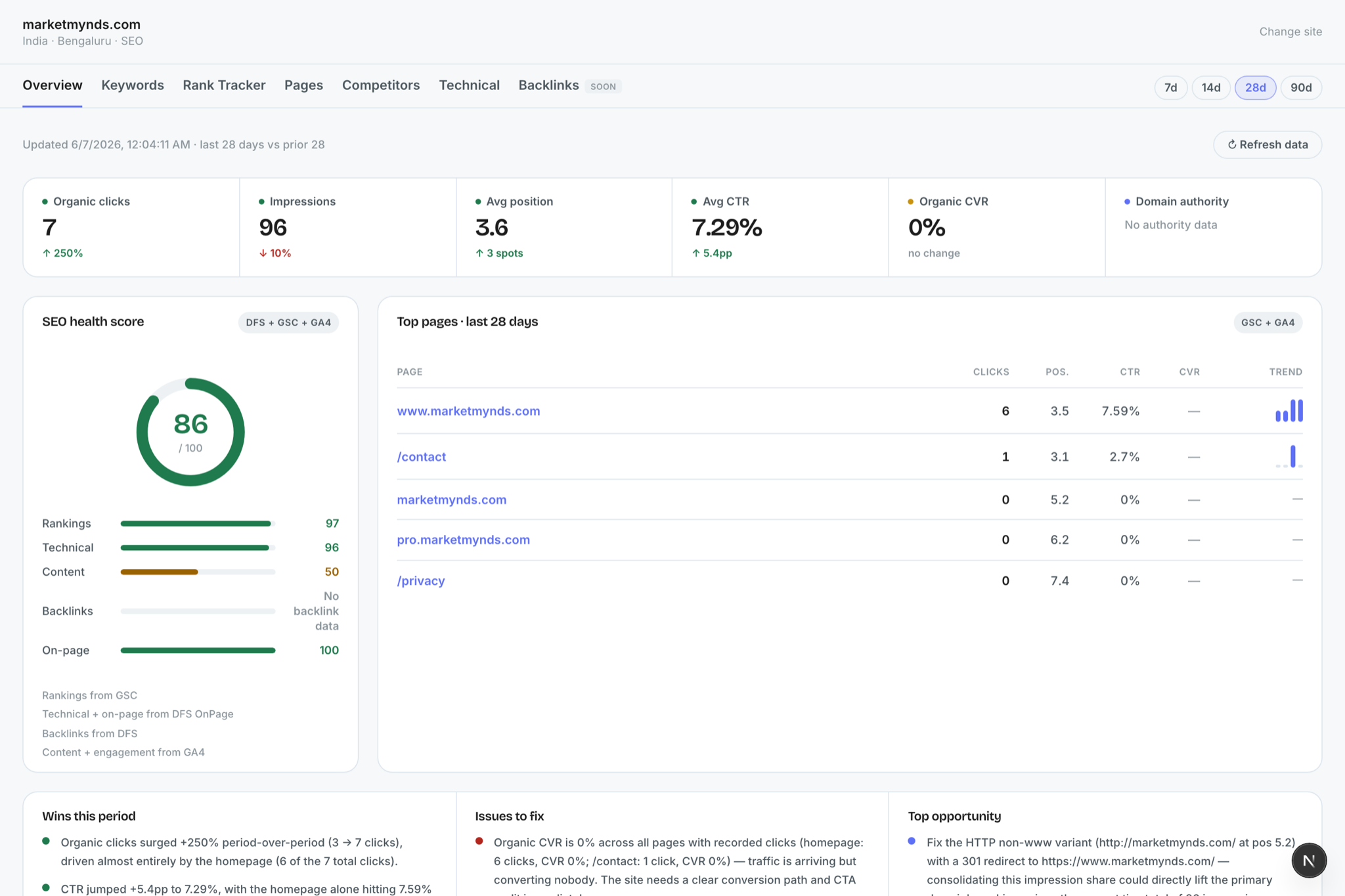Click the TREND column header

1285,372
